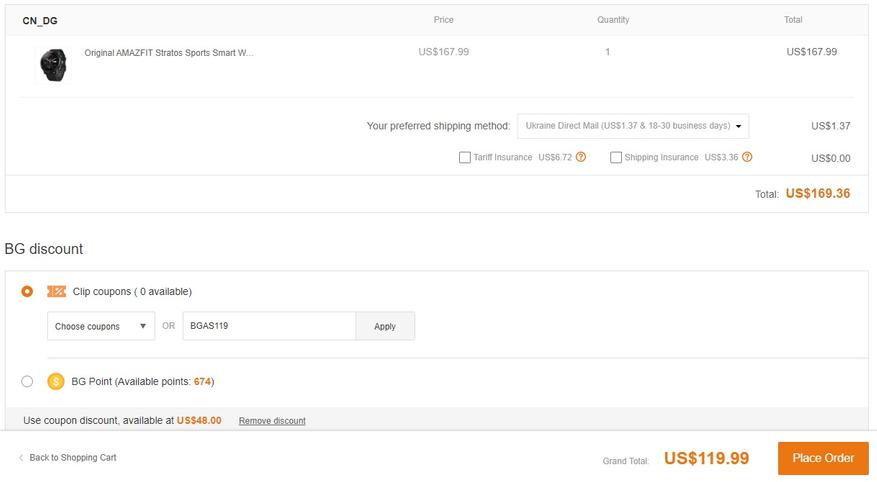
Task: Click the Clip coupons ticket icon
Action: point(57,291)
